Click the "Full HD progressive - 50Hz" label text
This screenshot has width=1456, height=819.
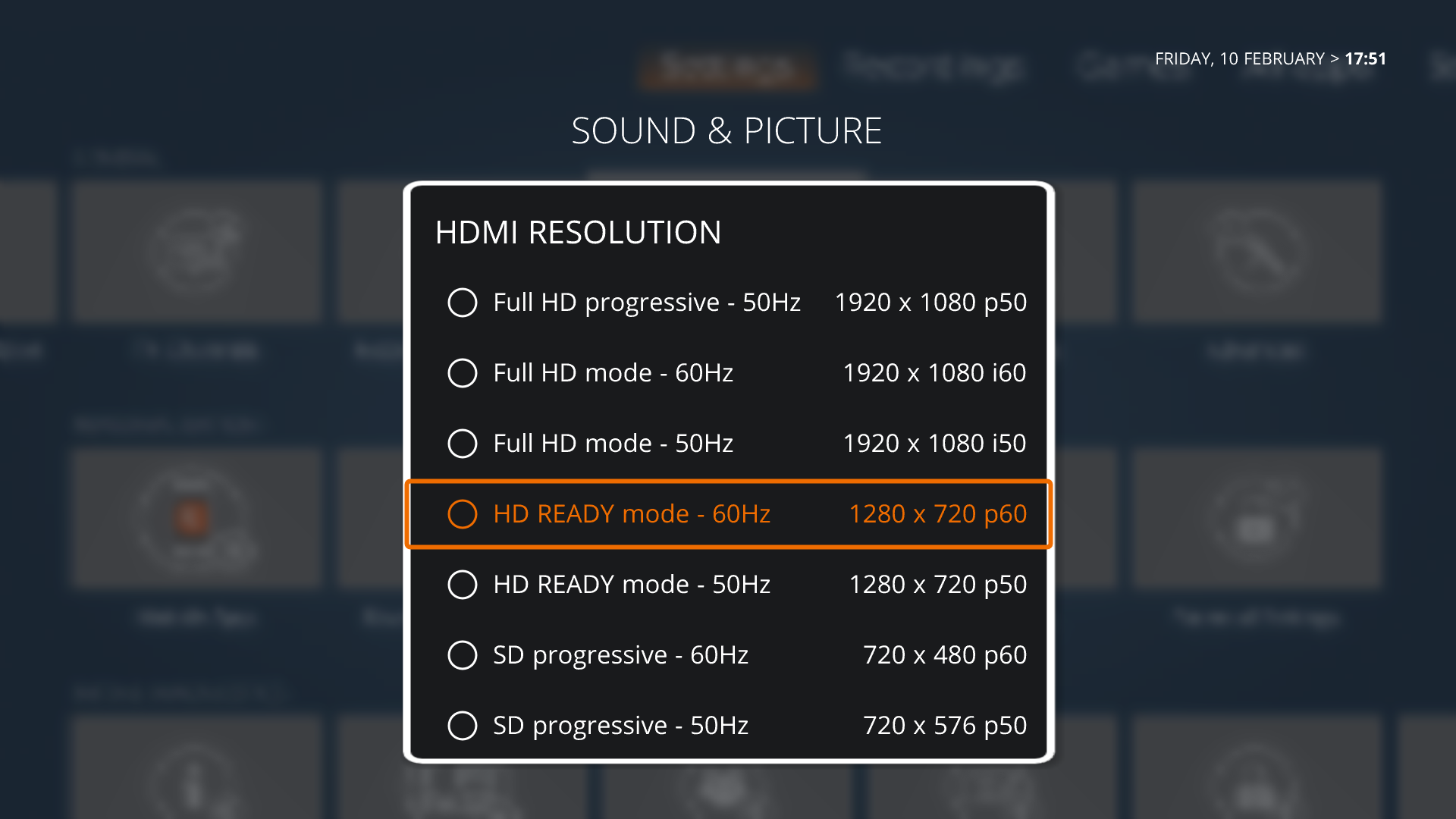[647, 303]
